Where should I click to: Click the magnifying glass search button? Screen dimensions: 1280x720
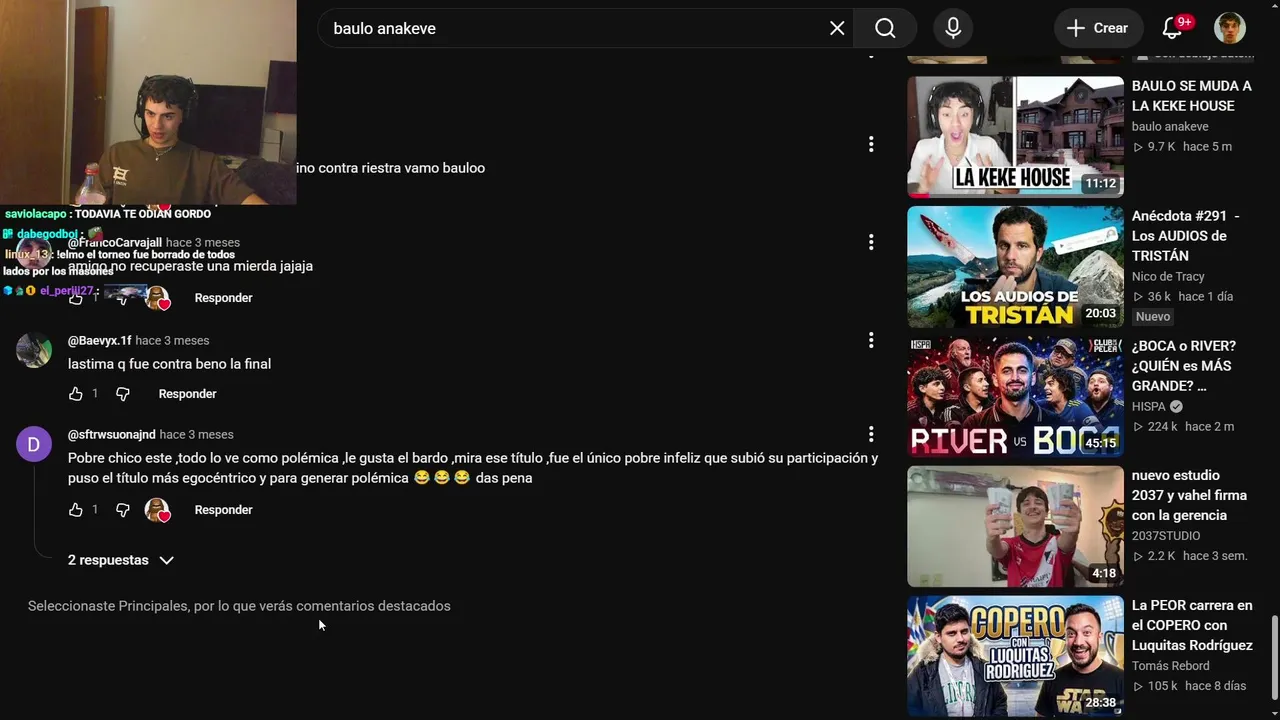[x=885, y=28]
